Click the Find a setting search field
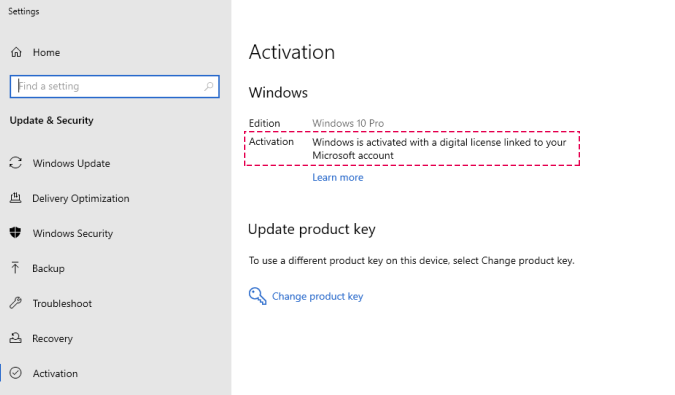Viewport: 675px width, 395px height. pyautogui.click(x=115, y=86)
